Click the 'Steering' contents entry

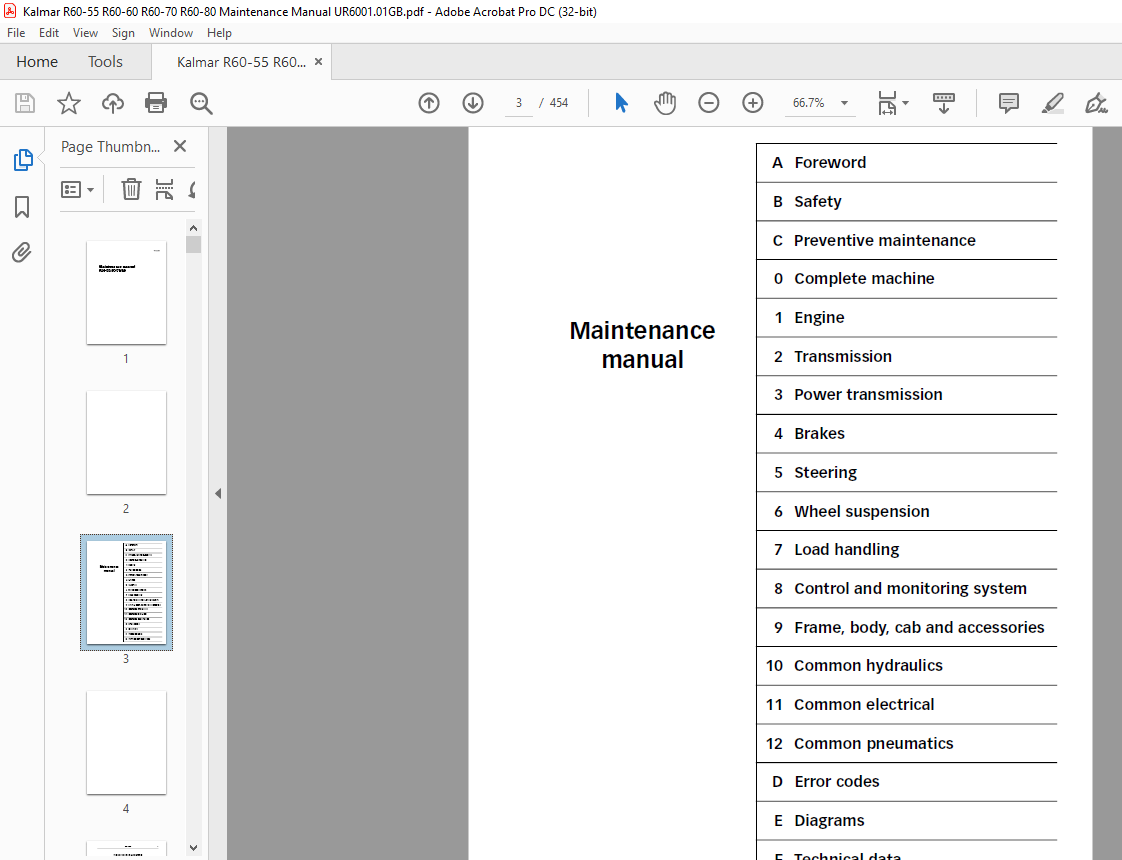[825, 473]
